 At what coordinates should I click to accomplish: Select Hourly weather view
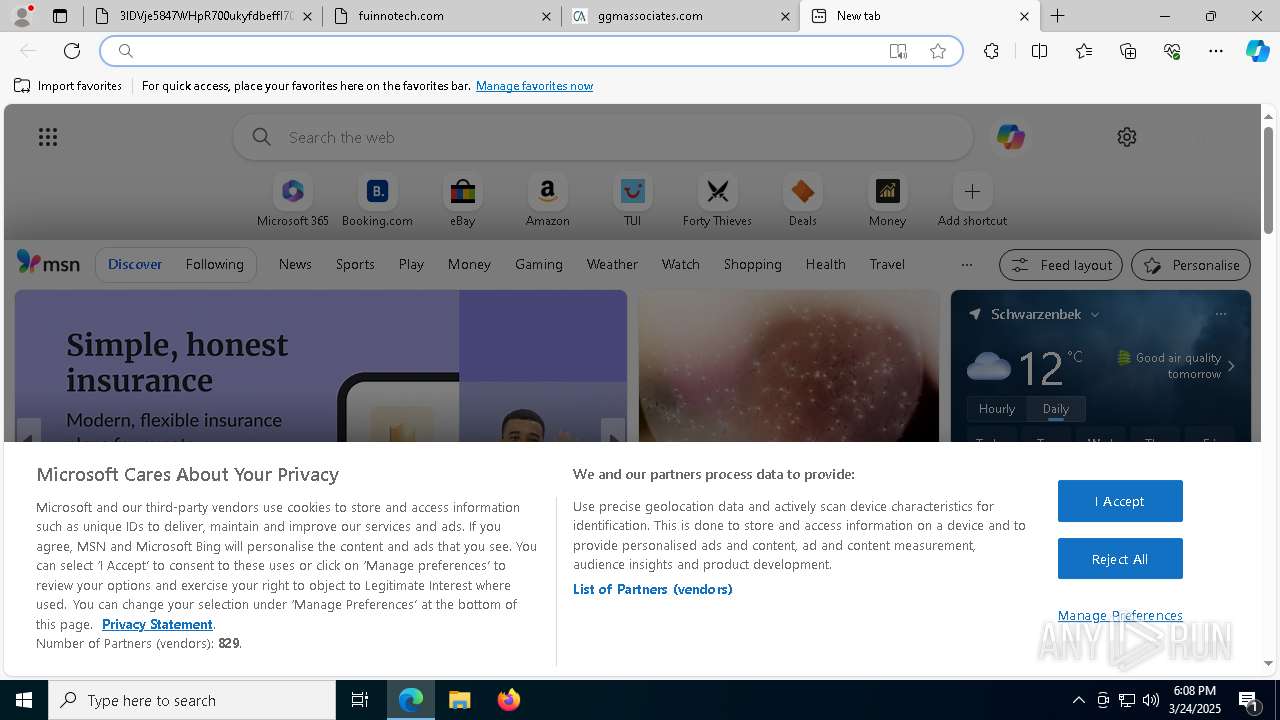tap(997, 408)
